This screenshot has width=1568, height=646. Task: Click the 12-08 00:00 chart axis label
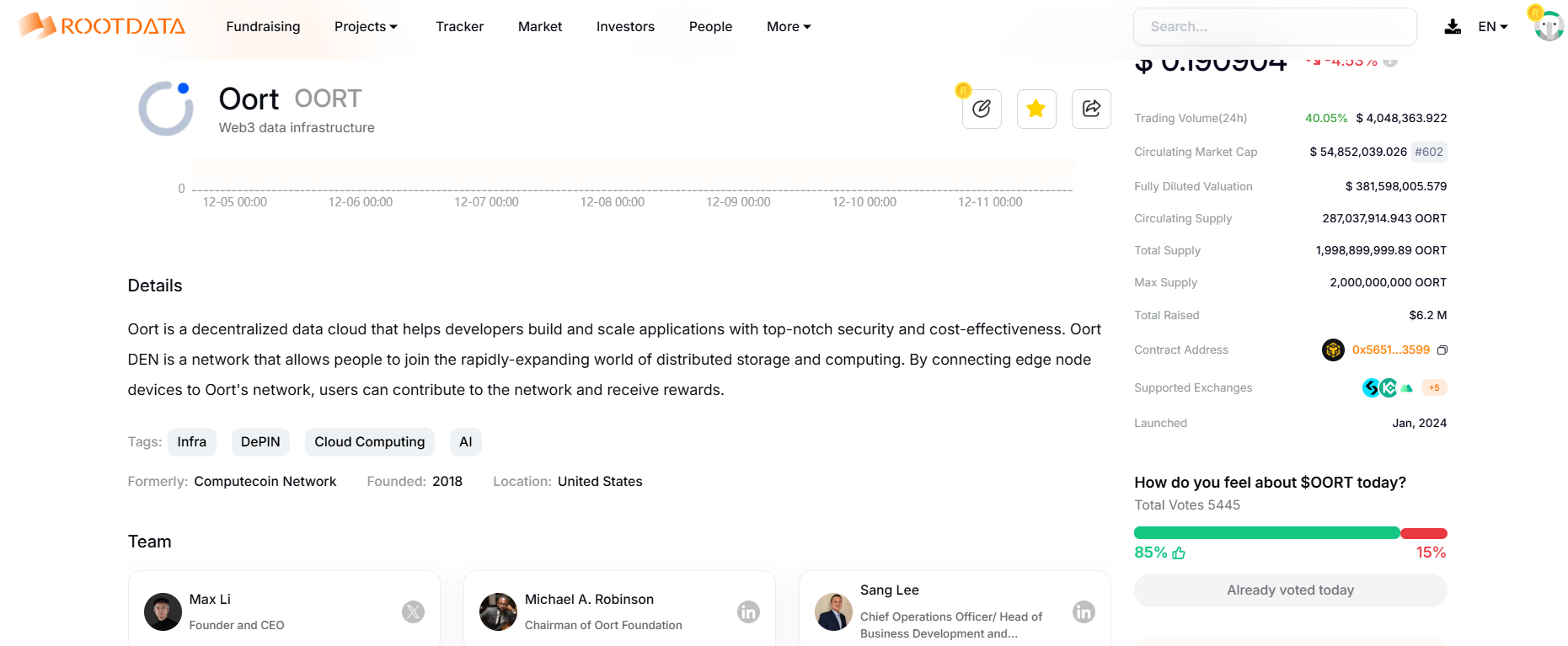point(613,202)
